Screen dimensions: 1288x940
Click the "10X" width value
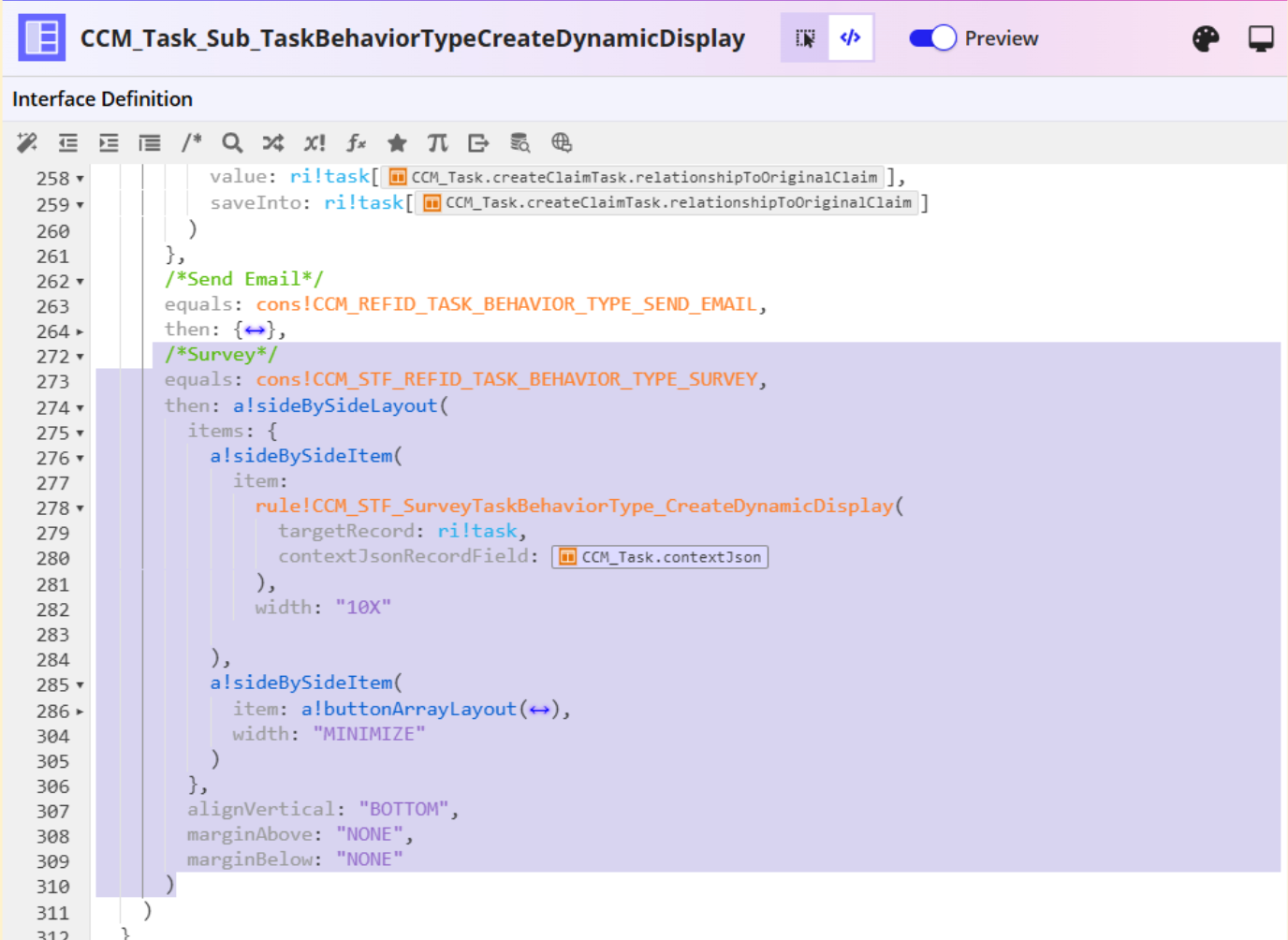pyautogui.click(x=363, y=607)
